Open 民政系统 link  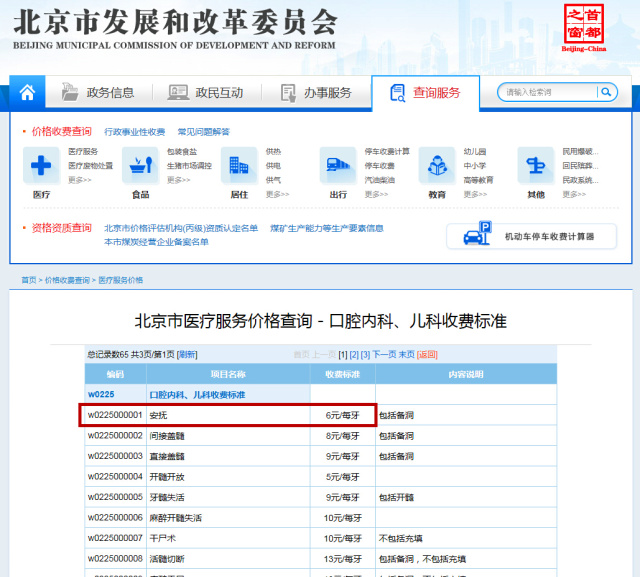pyautogui.click(x=580, y=180)
